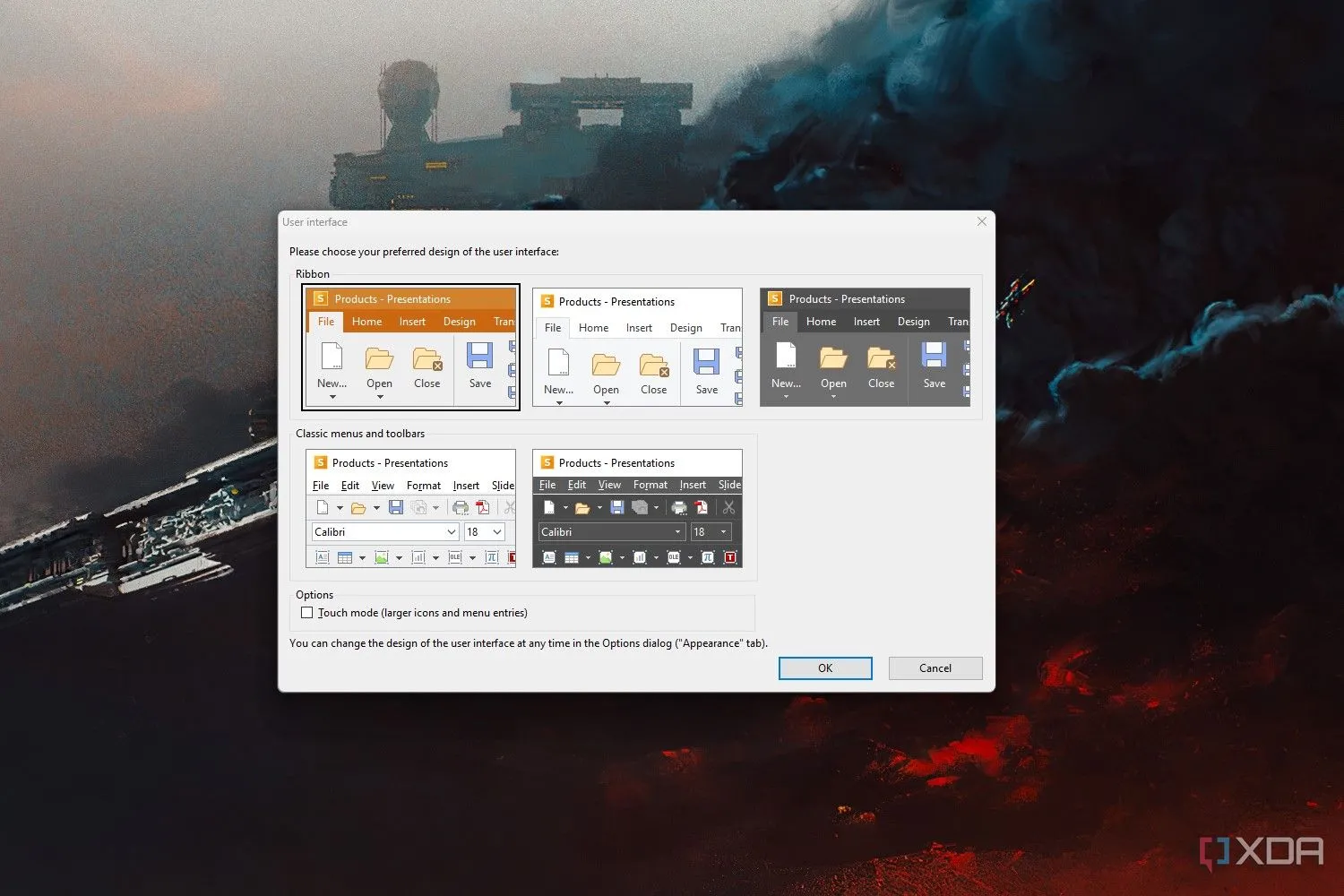Click the Save icon in the orange ribbon preview

point(480,356)
